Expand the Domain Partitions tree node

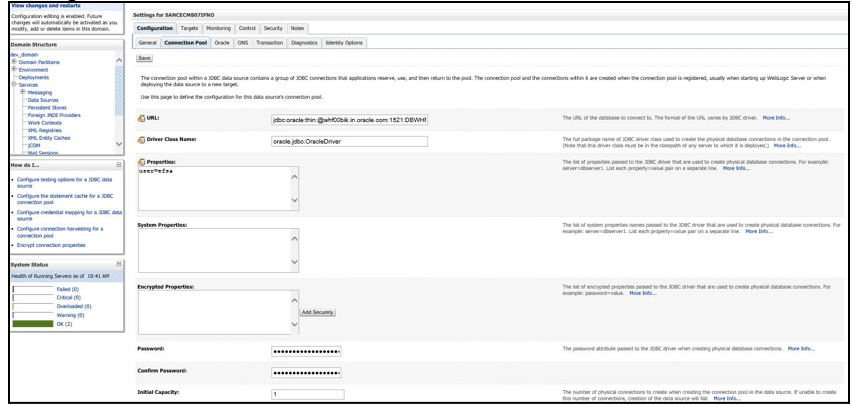tap(14, 62)
